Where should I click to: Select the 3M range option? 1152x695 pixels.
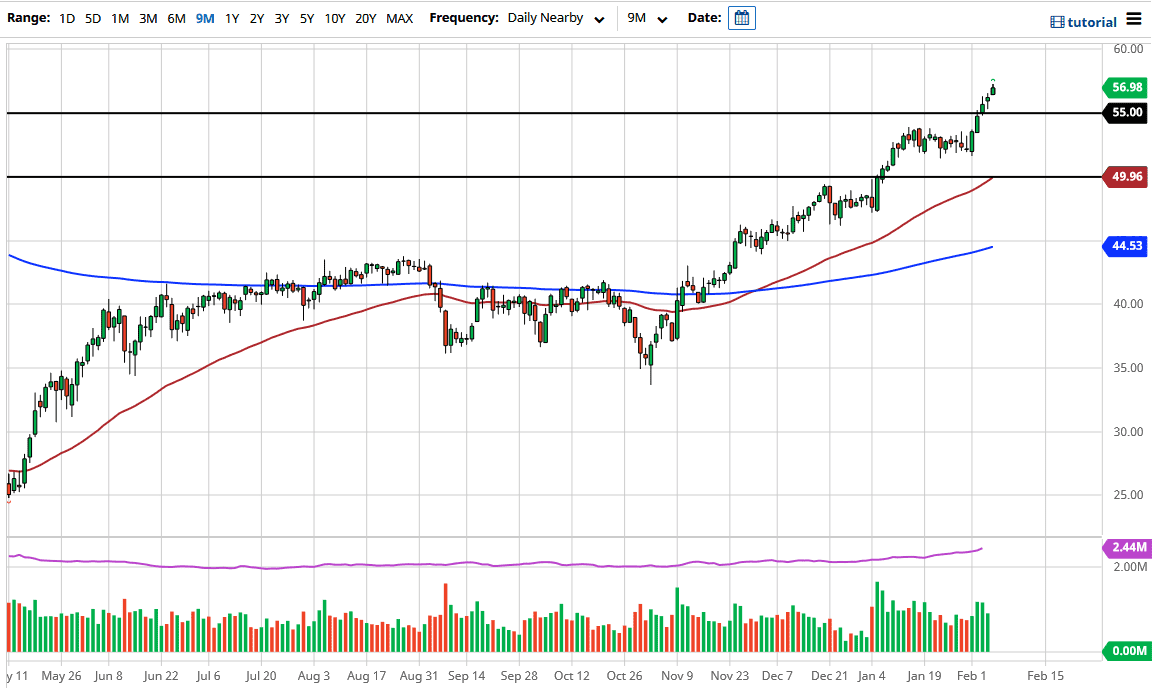pyautogui.click(x=149, y=18)
